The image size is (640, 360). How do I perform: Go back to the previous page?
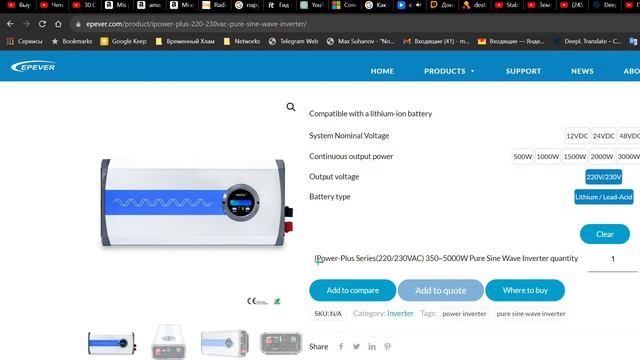coord(10,24)
